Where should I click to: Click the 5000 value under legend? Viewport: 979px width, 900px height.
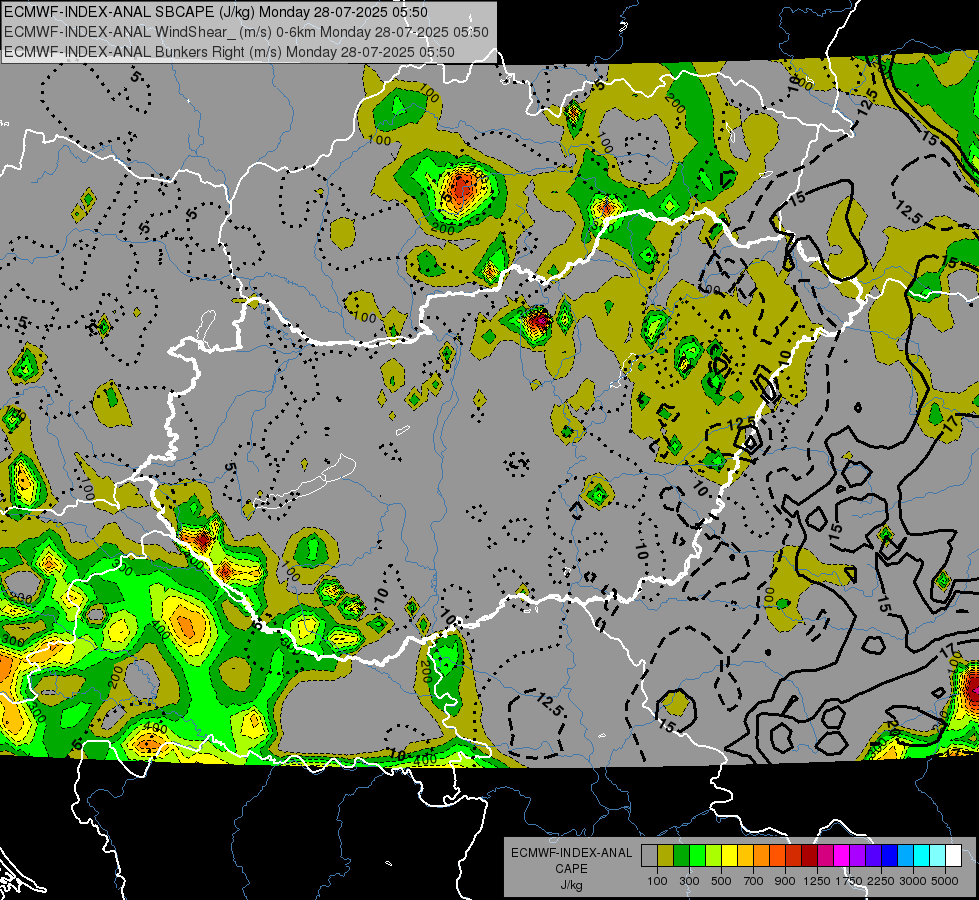(945, 881)
